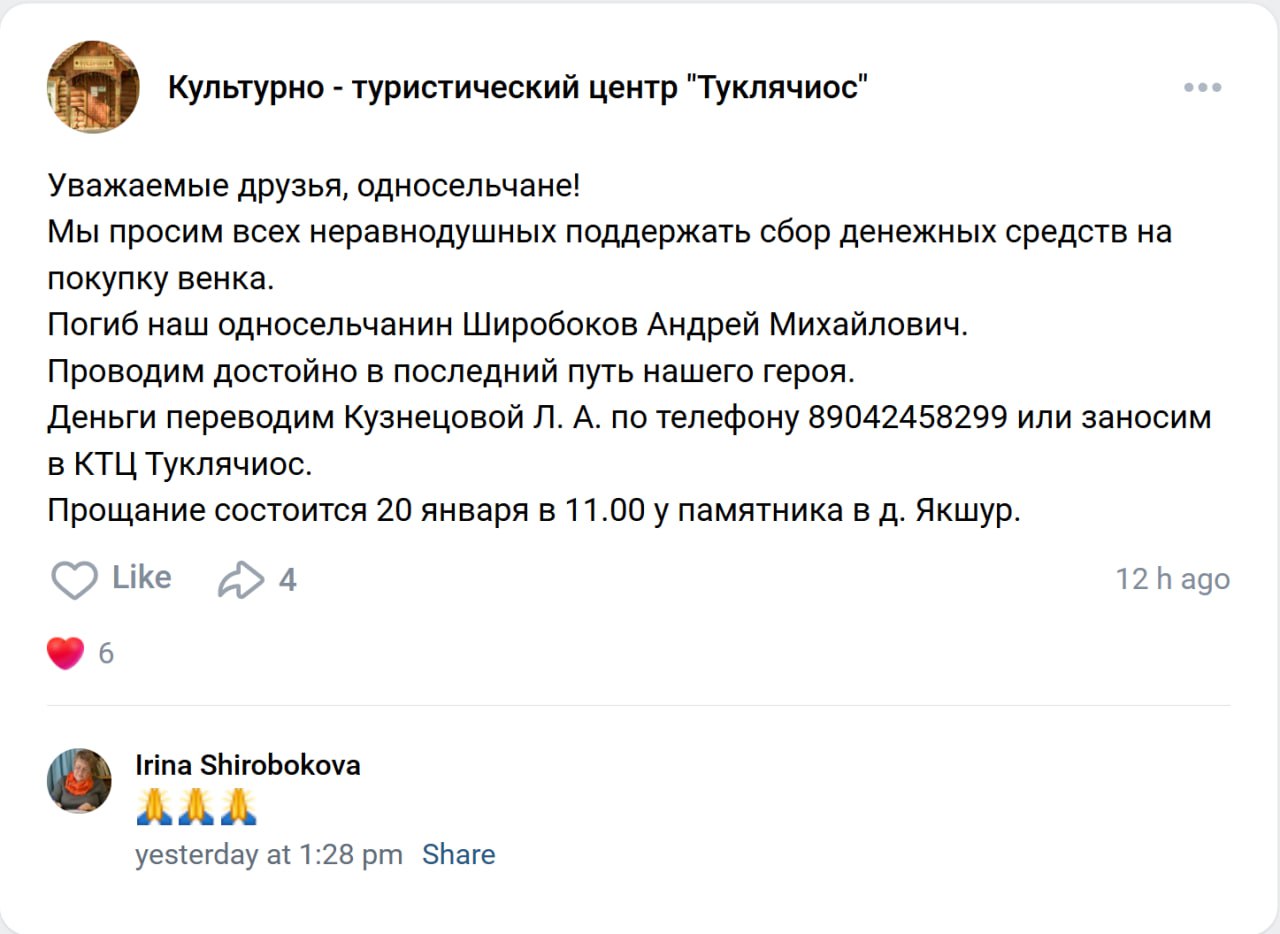1280x934 pixels.
Task: Click Share under Irina's comment
Action: 458,855
